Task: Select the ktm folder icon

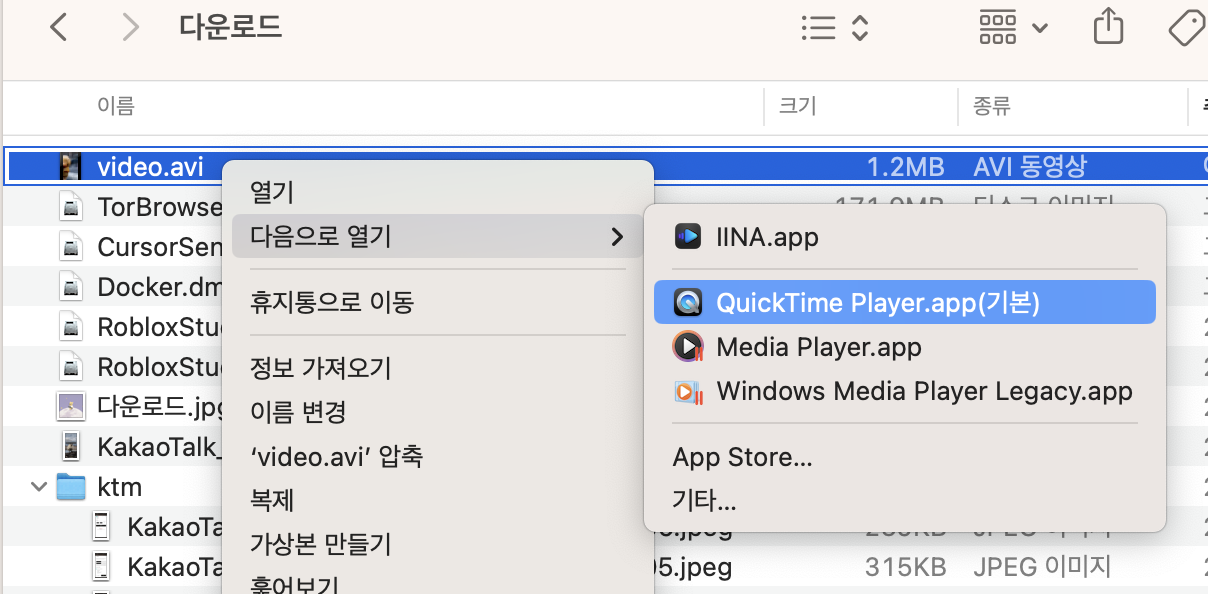Action: point(71,487)
